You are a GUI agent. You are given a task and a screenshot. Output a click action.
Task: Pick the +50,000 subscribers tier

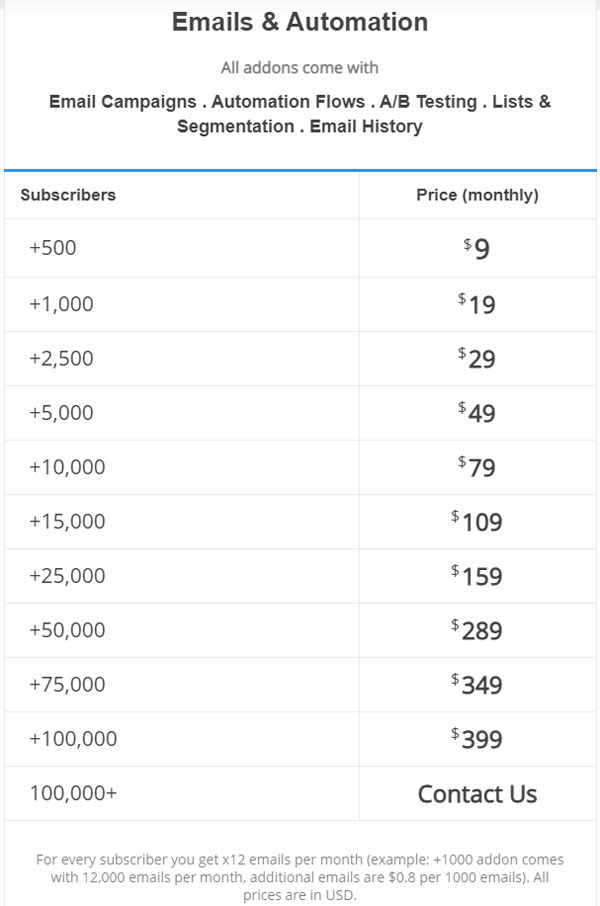coord(300,630)
